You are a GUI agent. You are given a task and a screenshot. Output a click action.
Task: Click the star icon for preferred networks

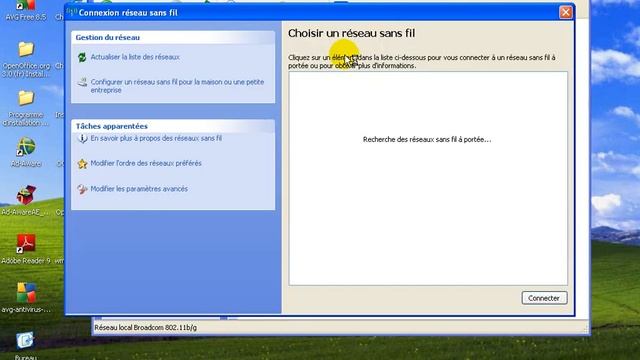(x=82, y=164)
